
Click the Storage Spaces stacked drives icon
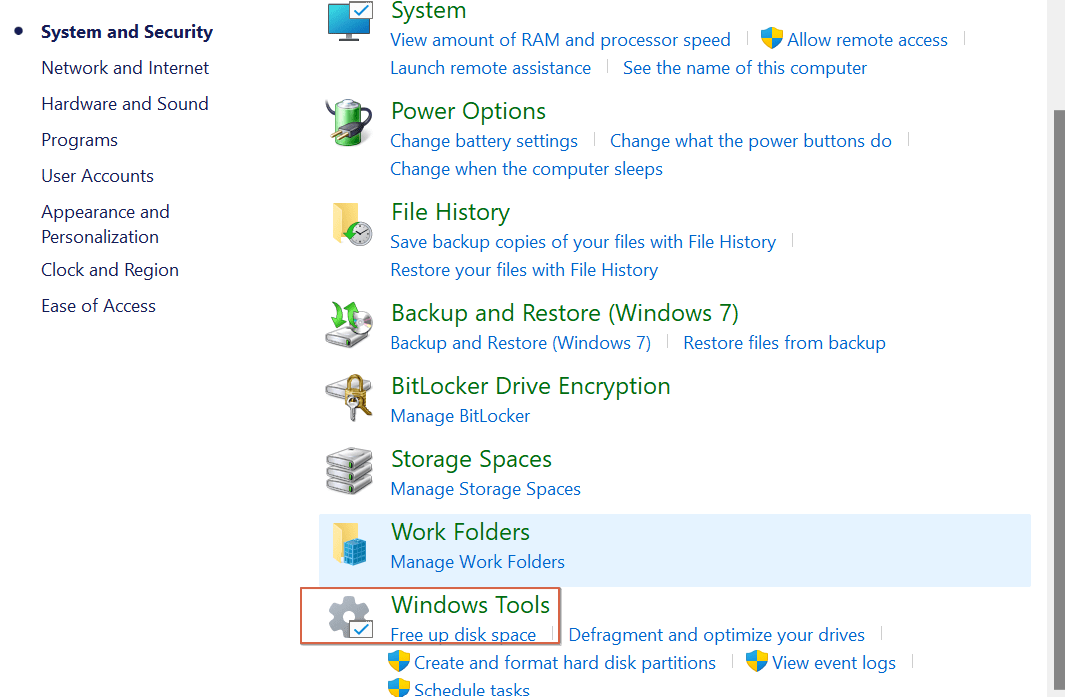348,470
